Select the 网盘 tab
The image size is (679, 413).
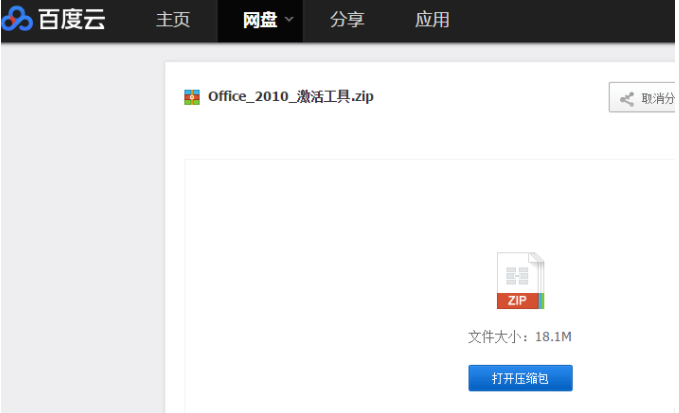pos(260,20)
